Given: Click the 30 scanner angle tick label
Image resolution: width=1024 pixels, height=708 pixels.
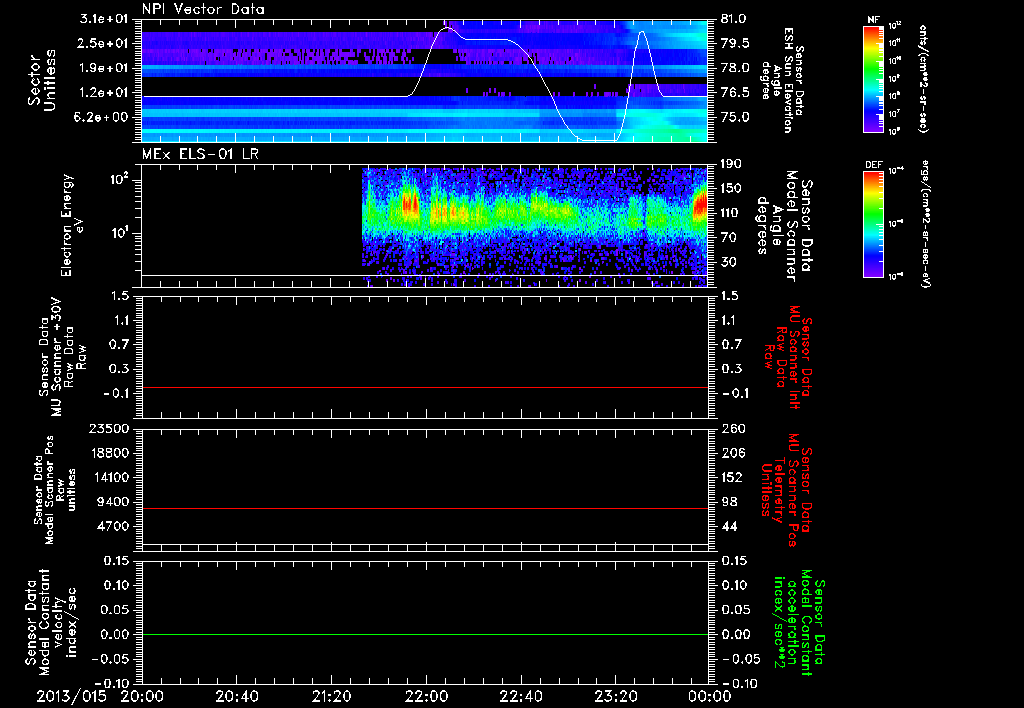Looking at the screenshot, I should click(x=728, y=262).
